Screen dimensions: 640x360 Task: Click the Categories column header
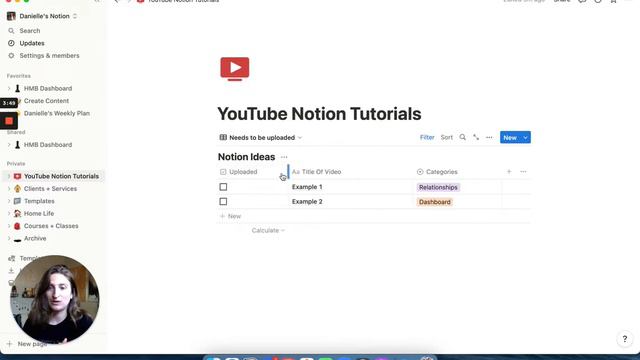point(437,172)
